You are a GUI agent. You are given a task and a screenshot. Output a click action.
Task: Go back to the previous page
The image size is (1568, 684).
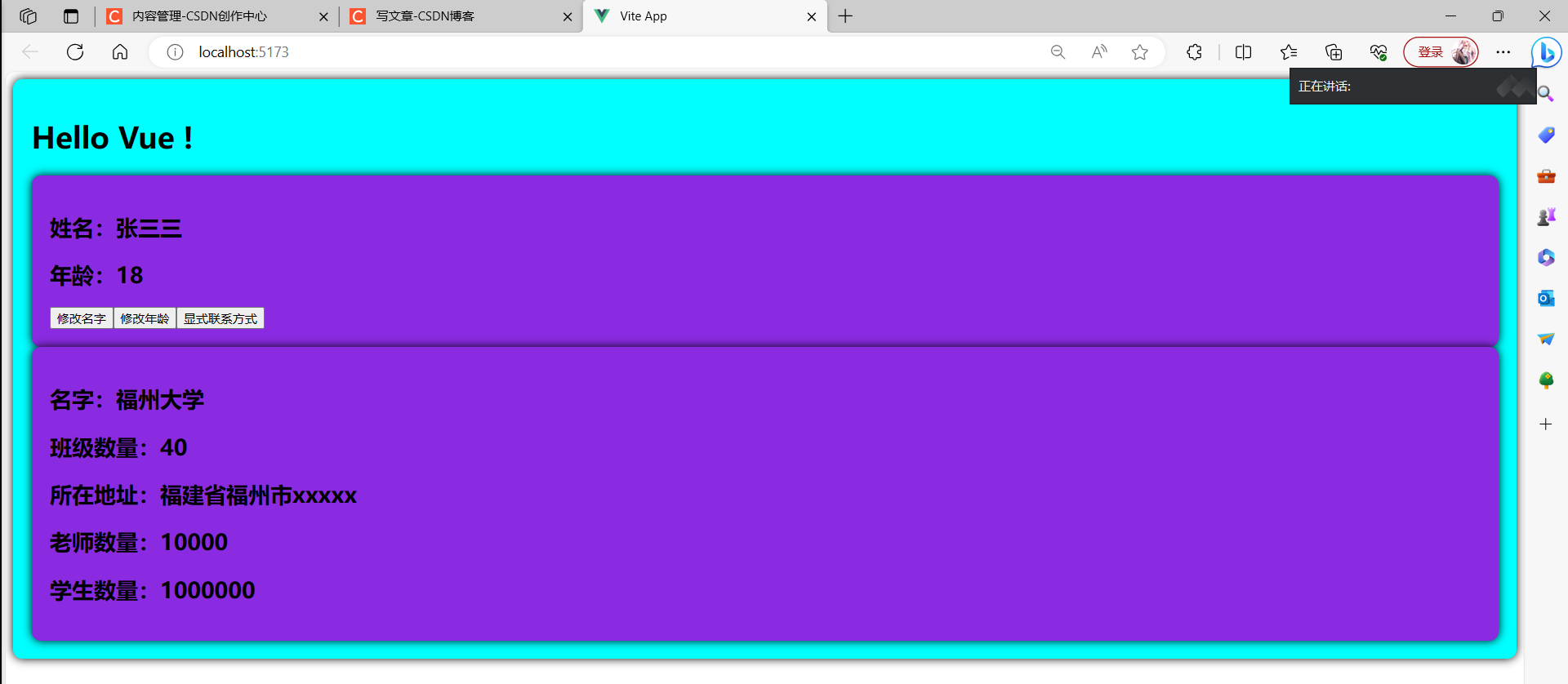tap(30, 52)
